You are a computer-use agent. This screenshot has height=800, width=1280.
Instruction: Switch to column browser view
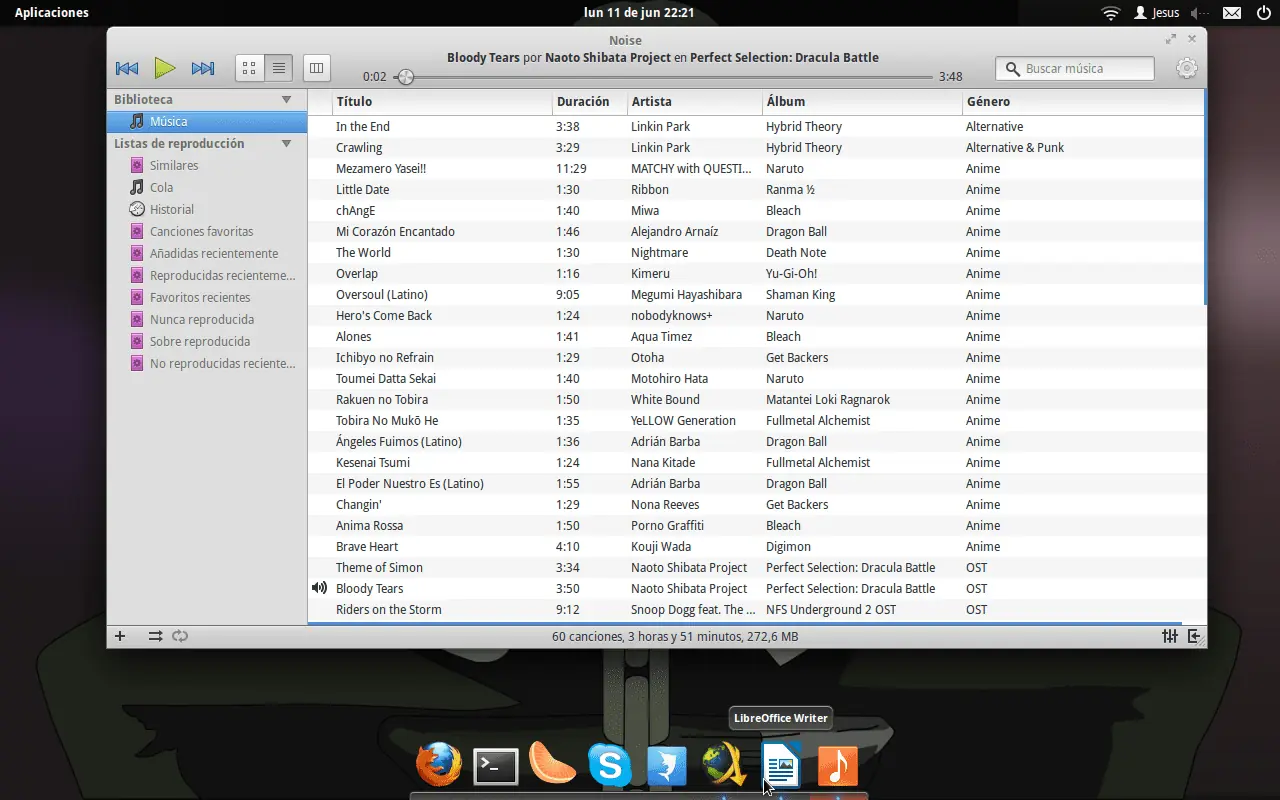(x=317, y=68)
